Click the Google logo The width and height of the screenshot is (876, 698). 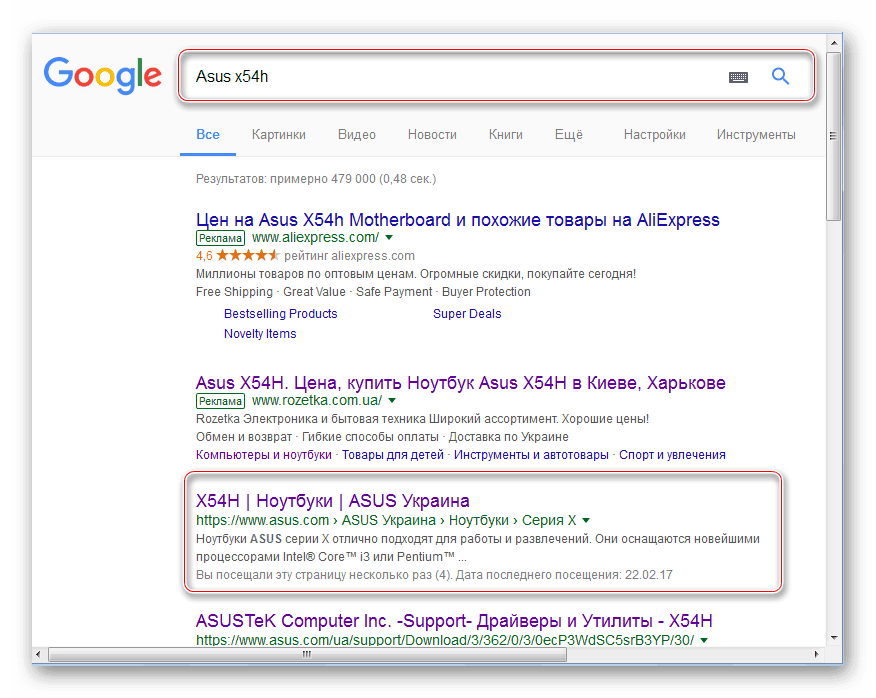coord(102,76)
